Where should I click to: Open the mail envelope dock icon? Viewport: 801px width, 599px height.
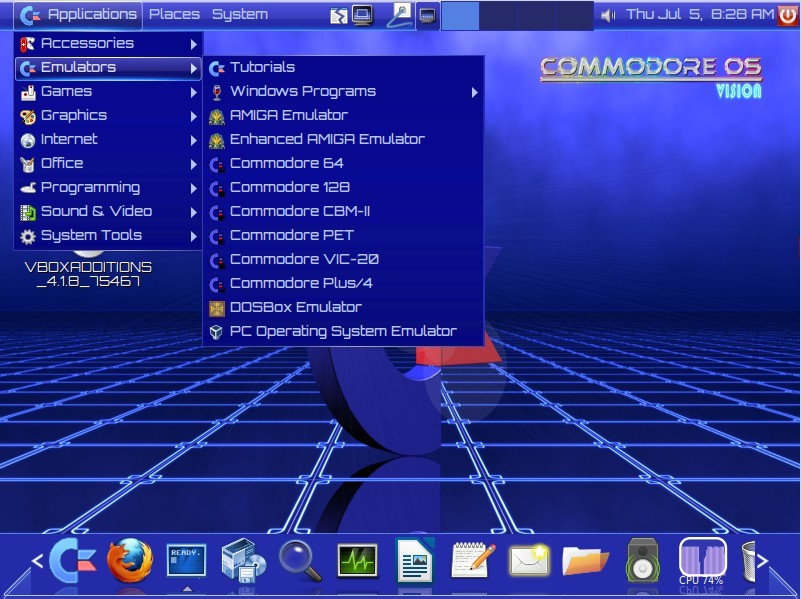click(x=530, y=561)
